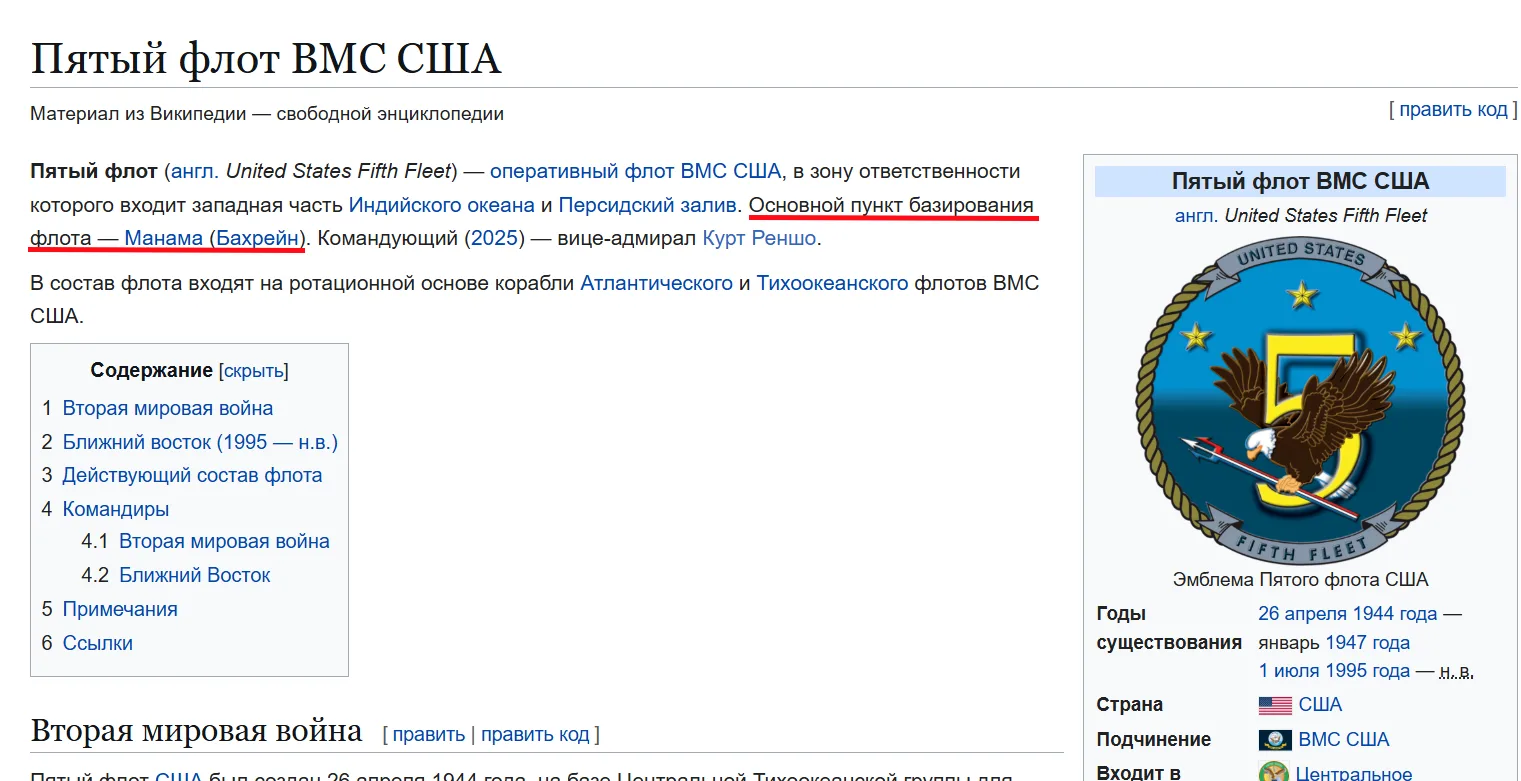Click top-right "править код" page edit link

pyautogui.click(x=1453, y=110)
